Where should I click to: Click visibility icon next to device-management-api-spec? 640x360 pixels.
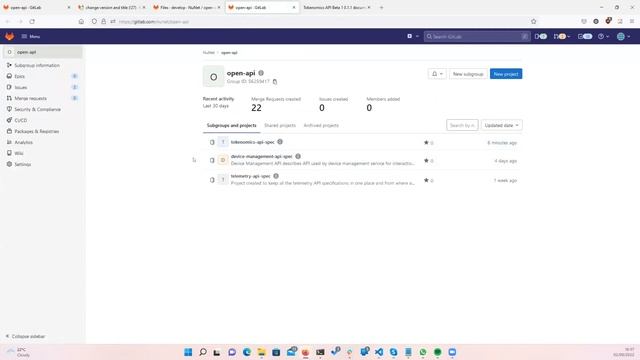(298, 156)
